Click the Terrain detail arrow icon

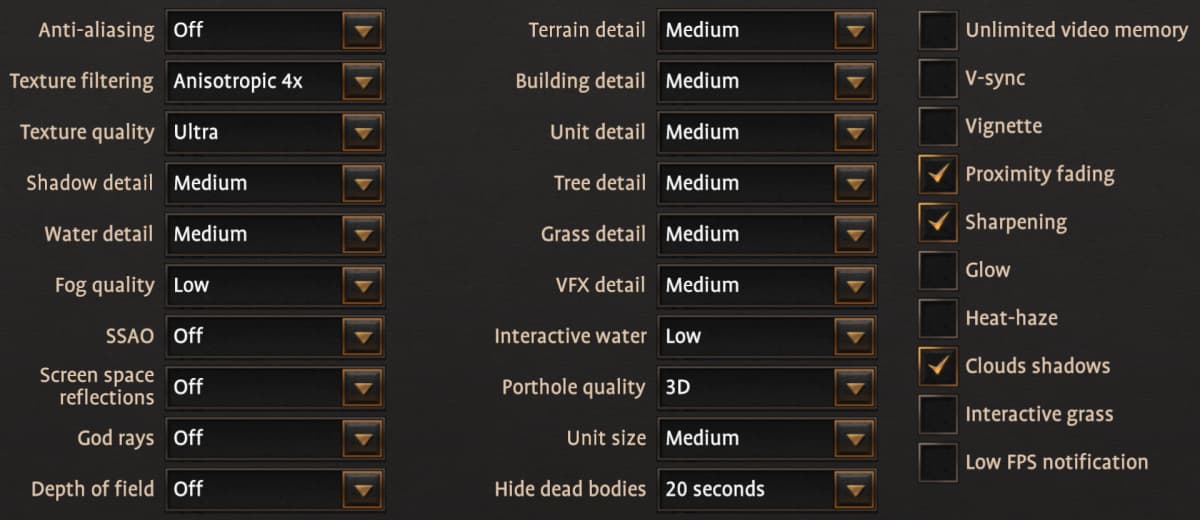[853, 31]
